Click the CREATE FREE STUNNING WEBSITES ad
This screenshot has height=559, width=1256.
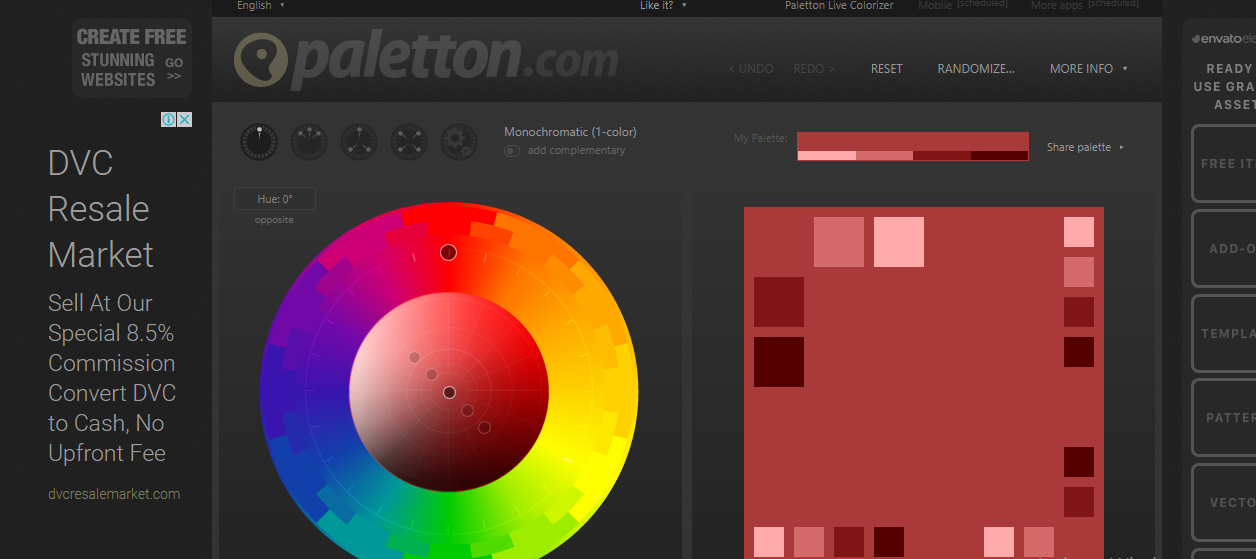[x=132, y=58]
